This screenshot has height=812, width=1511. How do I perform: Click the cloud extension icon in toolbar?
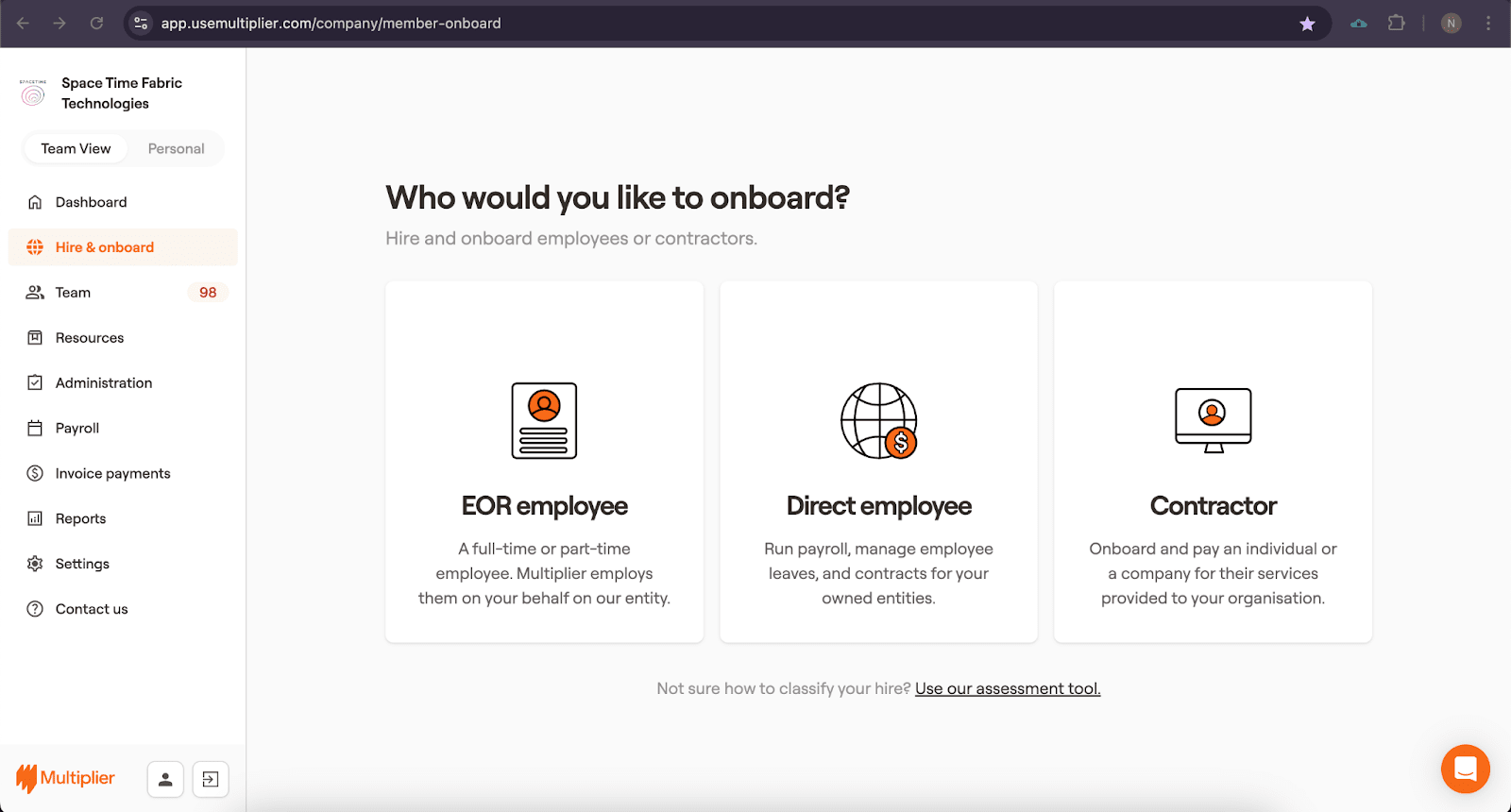pyautogui.click(x=1359, y=24)
